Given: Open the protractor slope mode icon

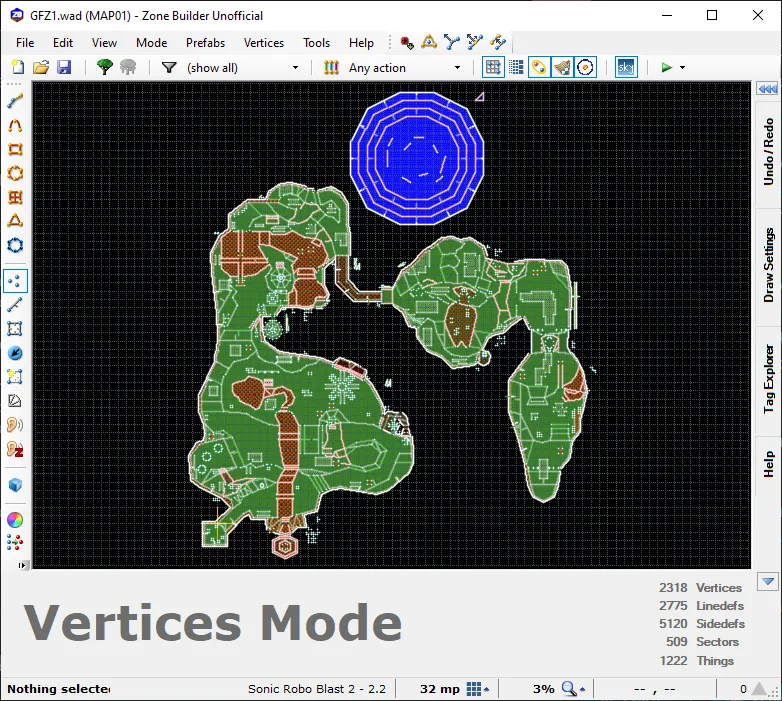Looking at the screenshot, I should tap(15, 400).
